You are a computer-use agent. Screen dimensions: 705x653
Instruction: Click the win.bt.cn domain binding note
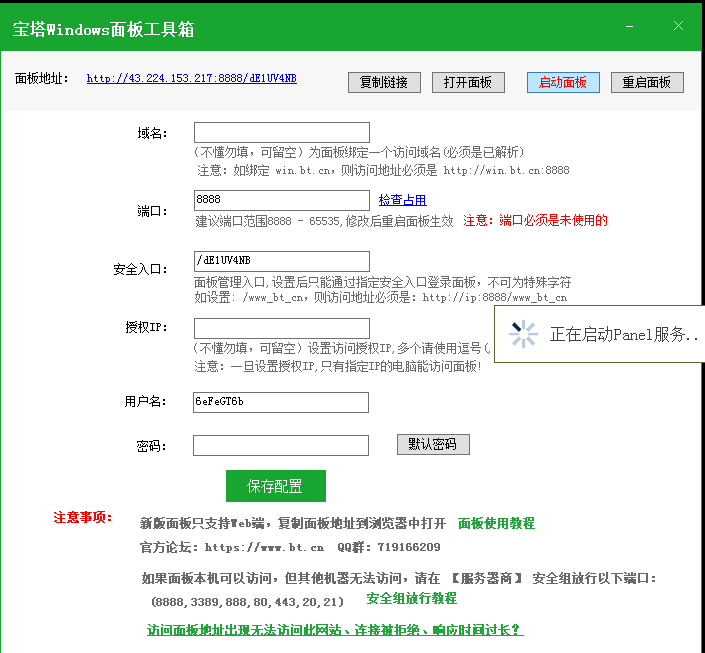383,170
